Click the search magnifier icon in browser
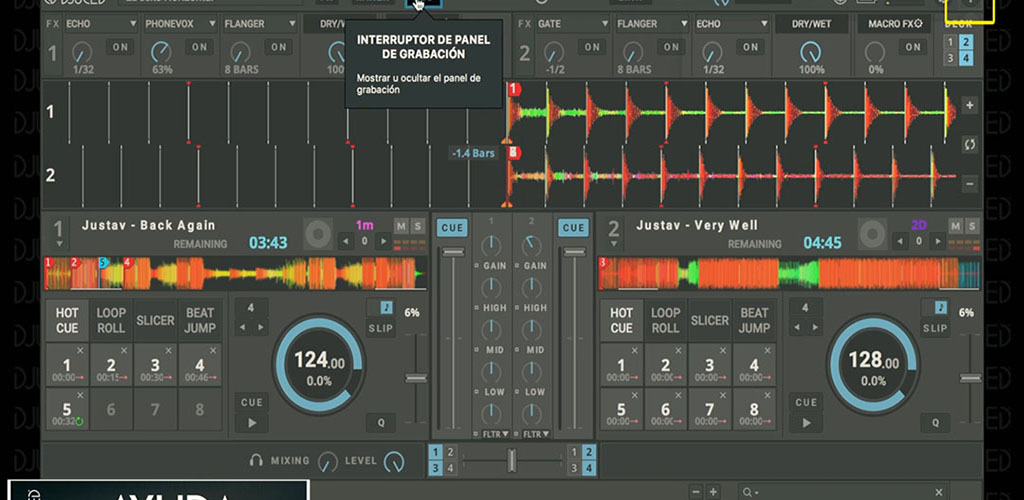The image size is (1024, 500). pos(745,492)
